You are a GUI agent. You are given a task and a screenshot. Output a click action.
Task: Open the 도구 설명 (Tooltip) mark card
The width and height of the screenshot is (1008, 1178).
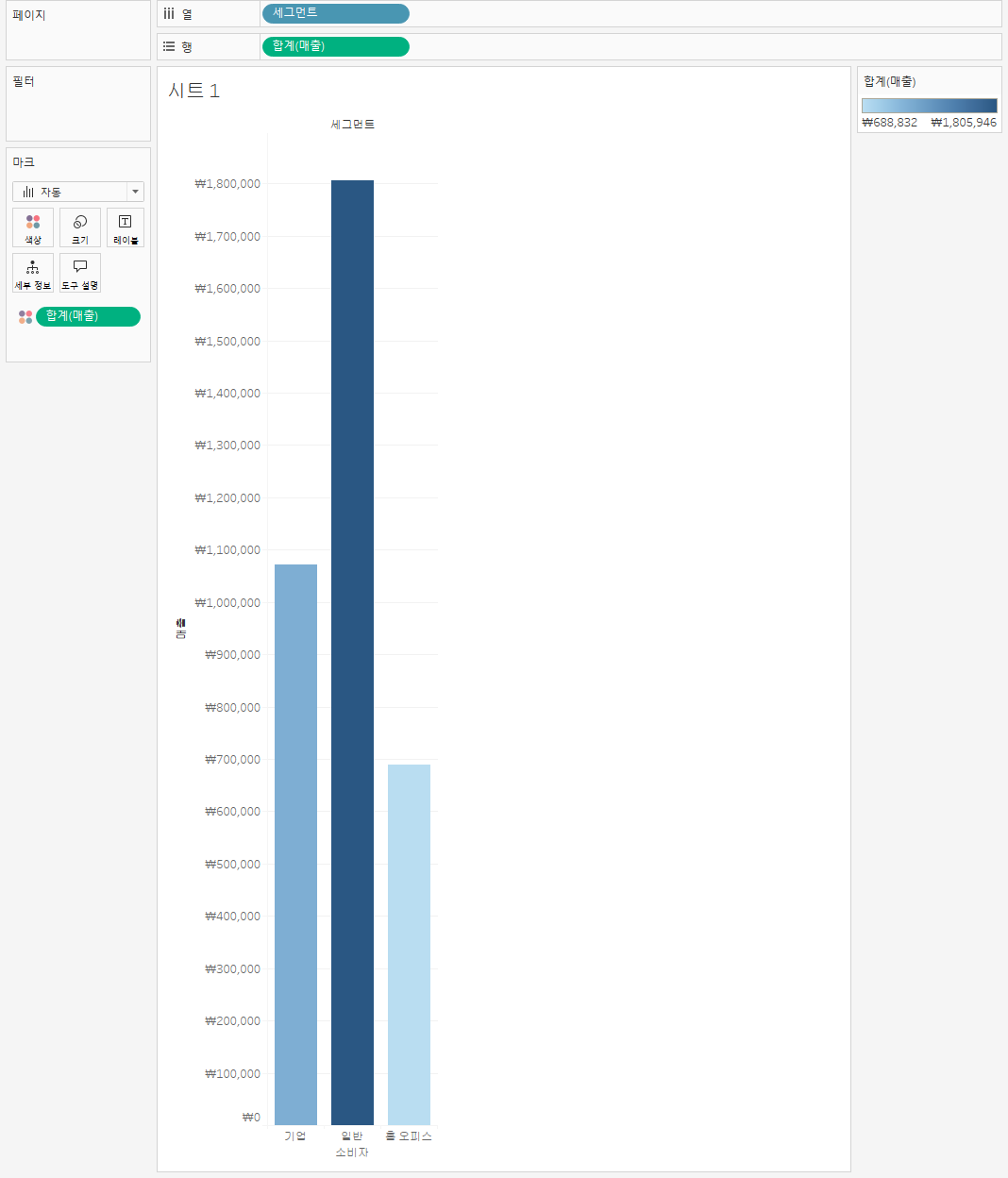(80, 273)
